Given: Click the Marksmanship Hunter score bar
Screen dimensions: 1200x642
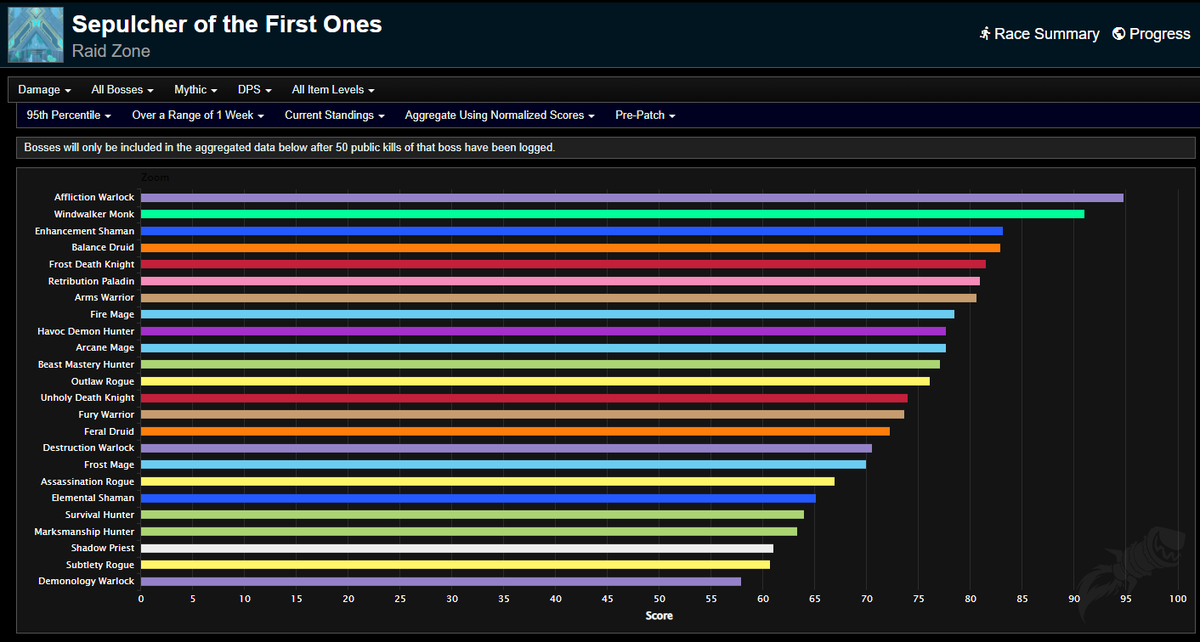Looking at the screenshot, I should click(x=469, y=531).
